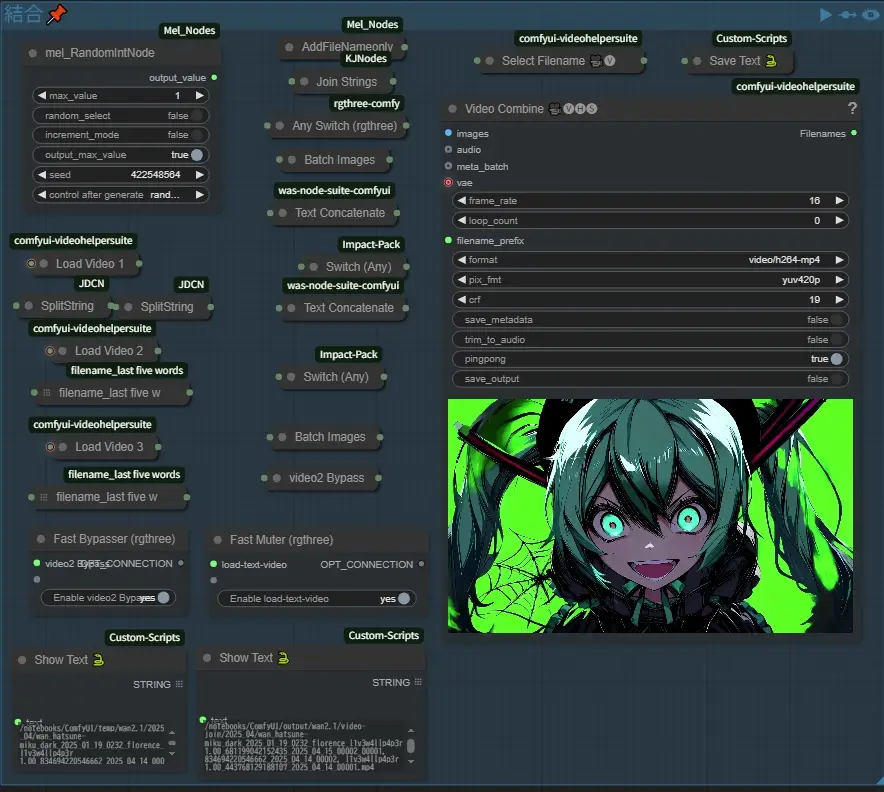Click the video/h264-mp4 format value
884x792 pixels.
[784, 260]
